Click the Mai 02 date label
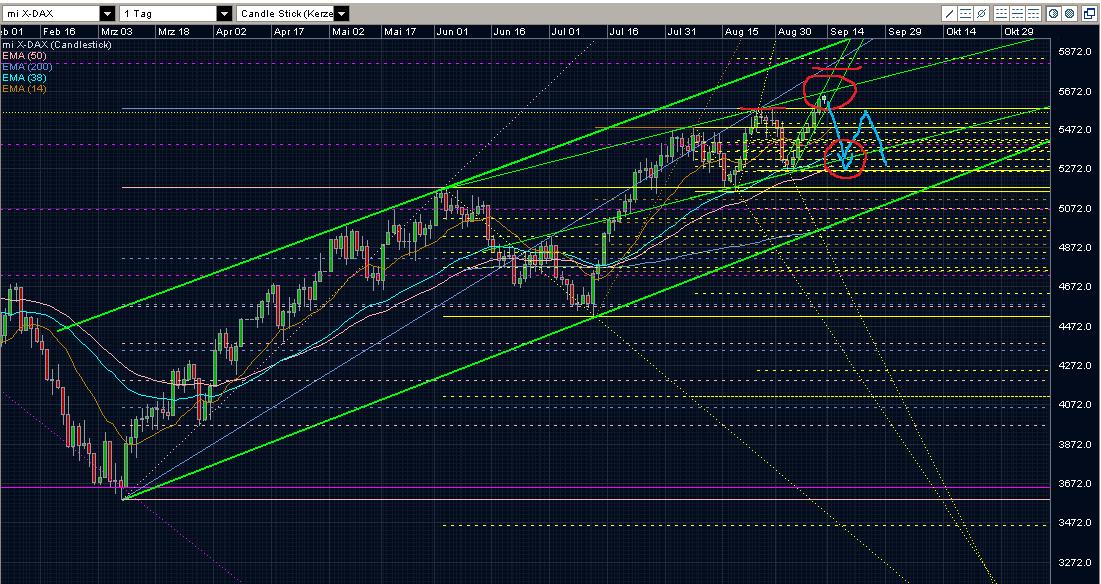1101x584 pixels. pos(348,32)
